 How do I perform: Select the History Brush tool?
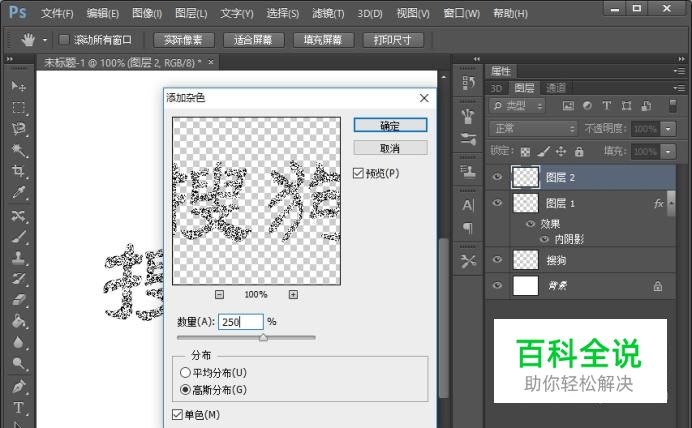click(x=18, y=279)
